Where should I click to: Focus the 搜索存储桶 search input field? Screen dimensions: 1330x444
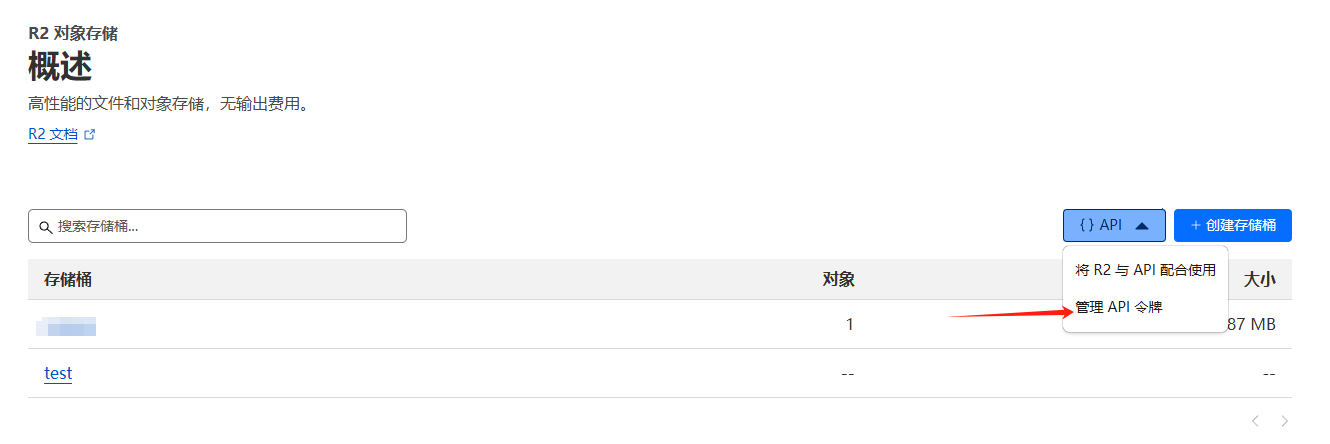(217, 226)
